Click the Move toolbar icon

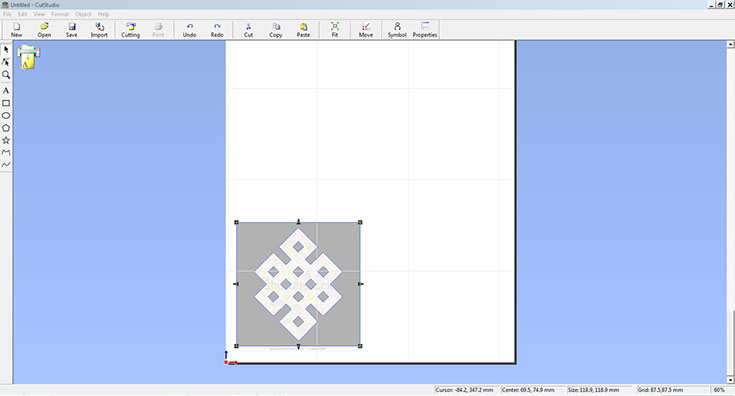(366, 30)
